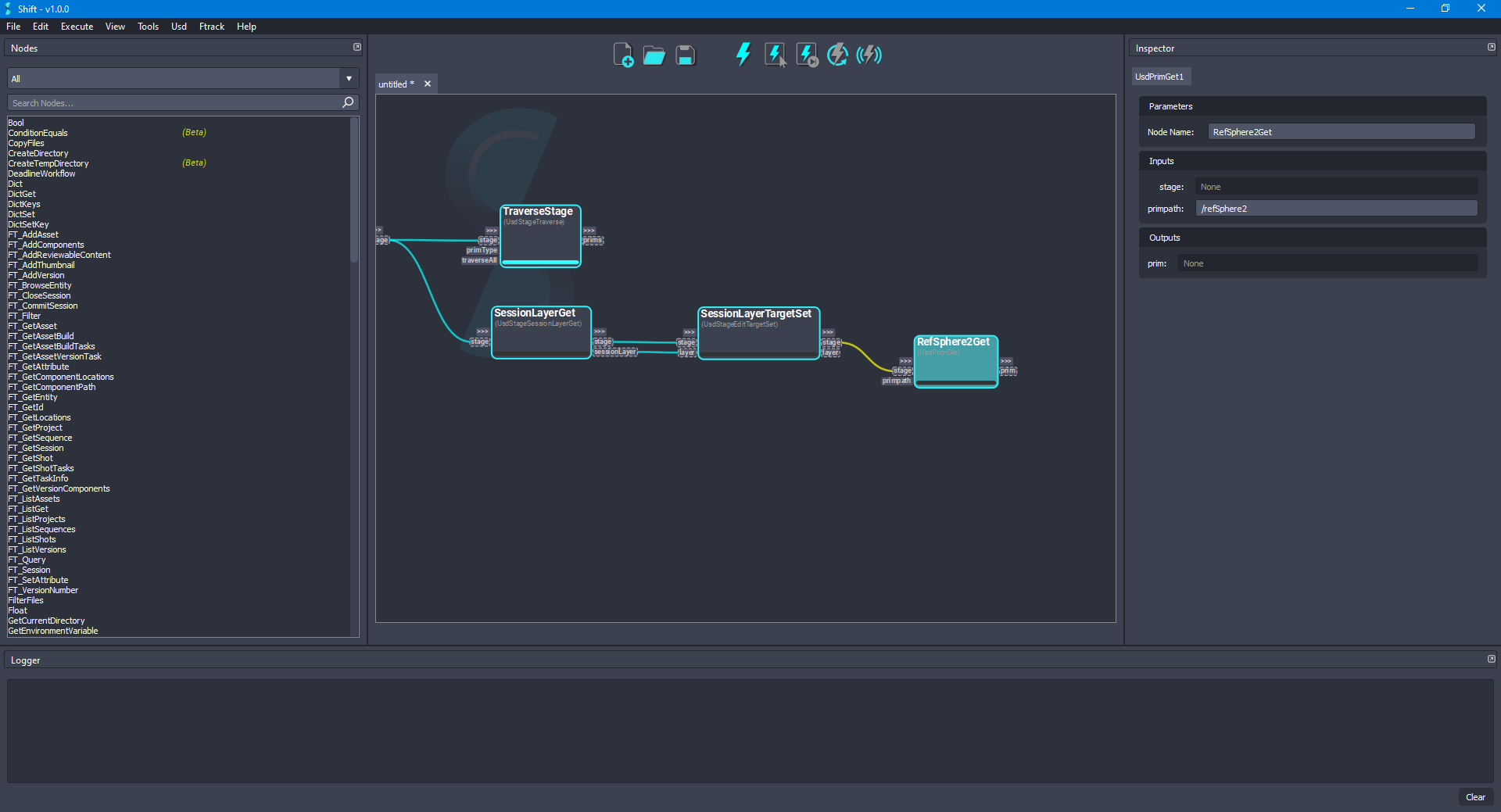The image size is (1501, 812).
Task: Enable live execution signal
Action: pyautogui.click(x=868, y=55)
